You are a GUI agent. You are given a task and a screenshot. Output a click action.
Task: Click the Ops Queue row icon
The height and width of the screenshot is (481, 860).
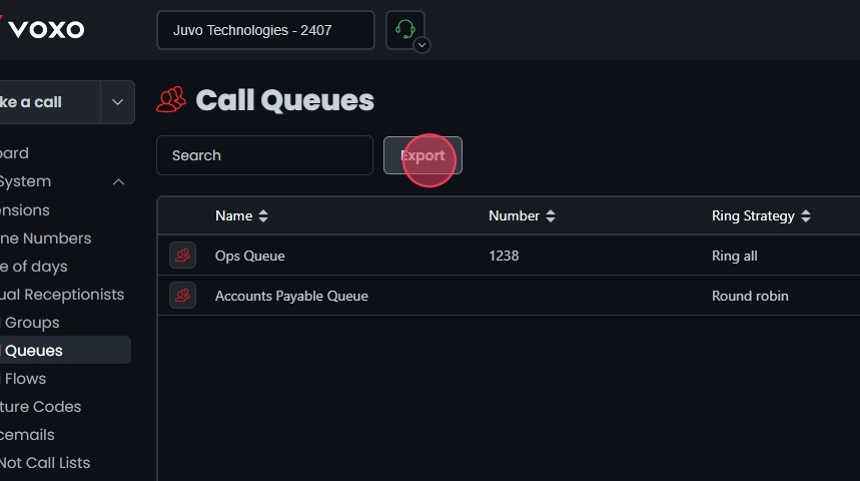pos(182,256)
